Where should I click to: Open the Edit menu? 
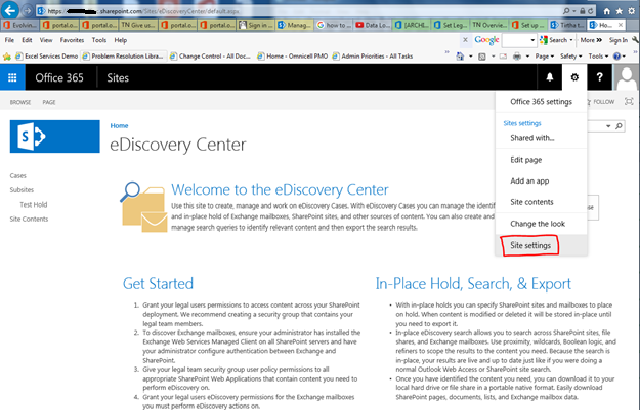pyautogui.click(x=27, y=40)
